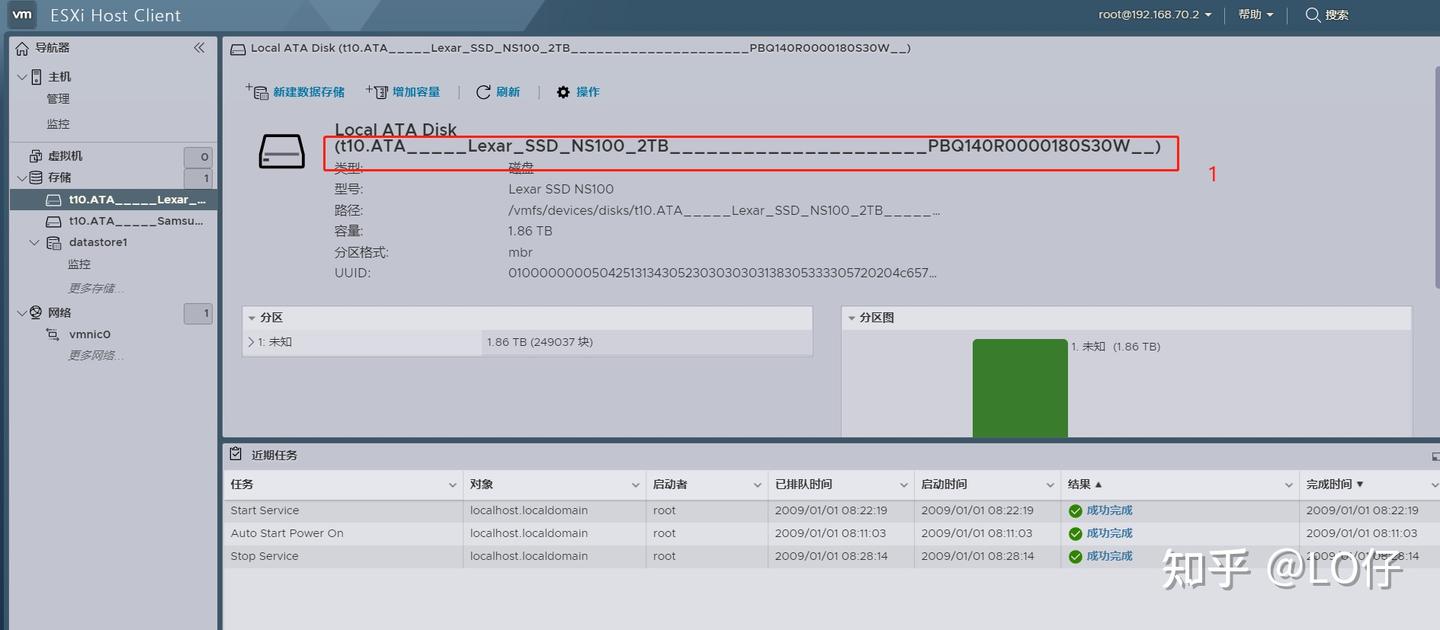Select 虚拟机 in navigator
Screen dimensions: 1440x630
point(65,156)
